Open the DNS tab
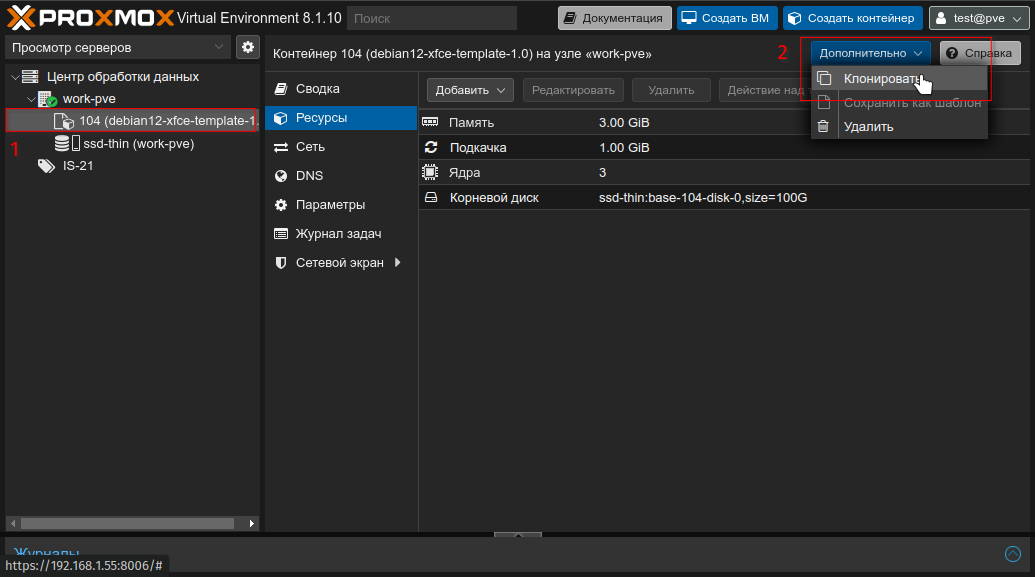 click(x=341, y=176)
